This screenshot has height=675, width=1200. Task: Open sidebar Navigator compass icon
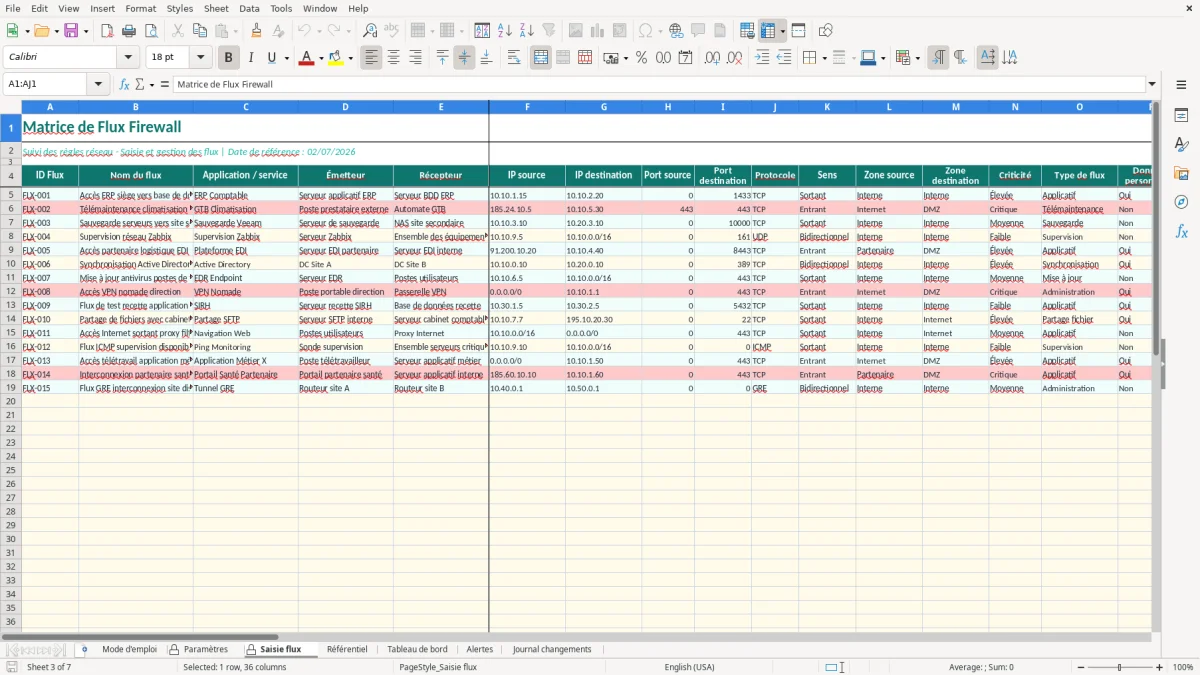click(x=1181, y=202)
